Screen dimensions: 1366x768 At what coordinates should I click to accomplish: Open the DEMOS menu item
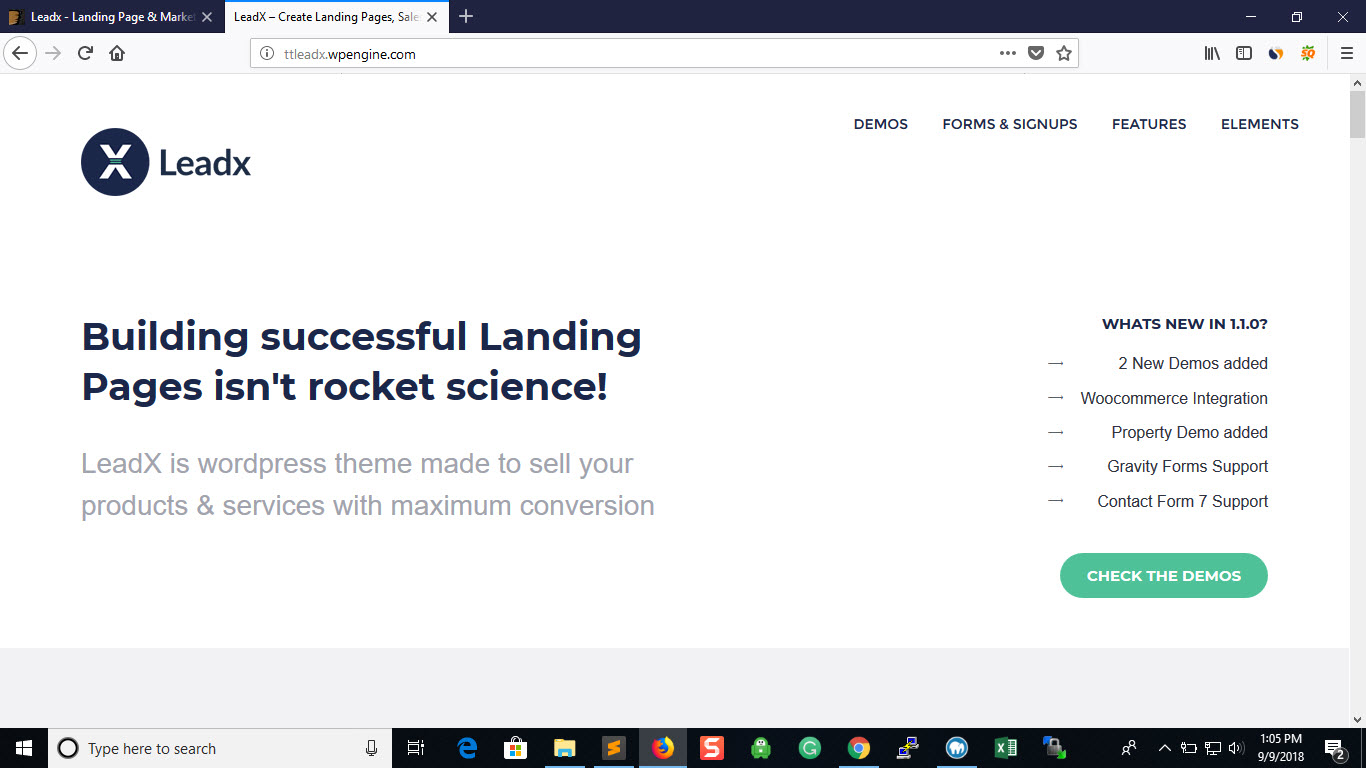coord(880,124)
